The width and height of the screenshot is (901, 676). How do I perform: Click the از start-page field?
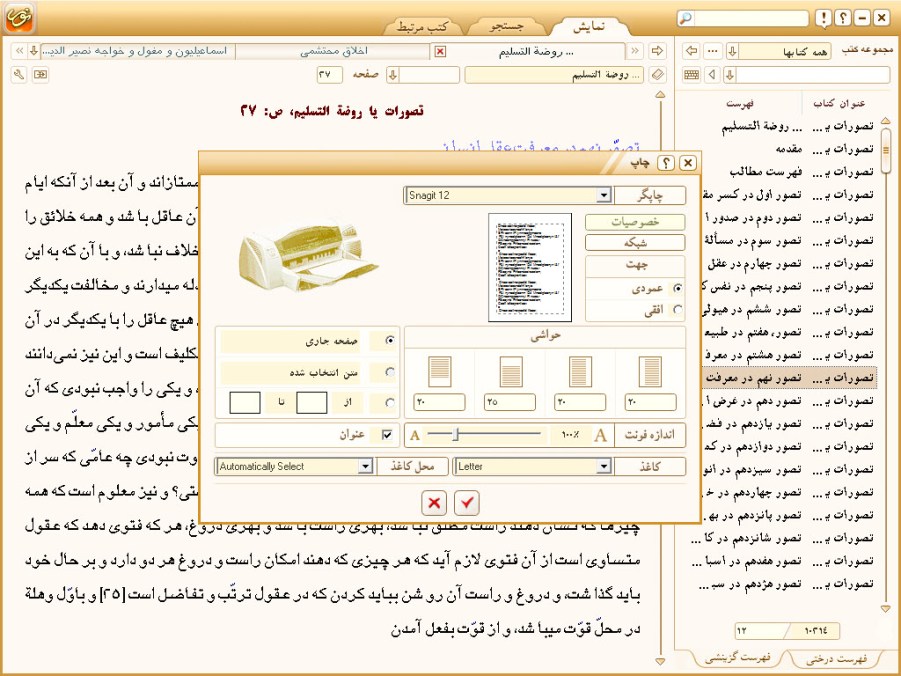[x=311, y=403]
